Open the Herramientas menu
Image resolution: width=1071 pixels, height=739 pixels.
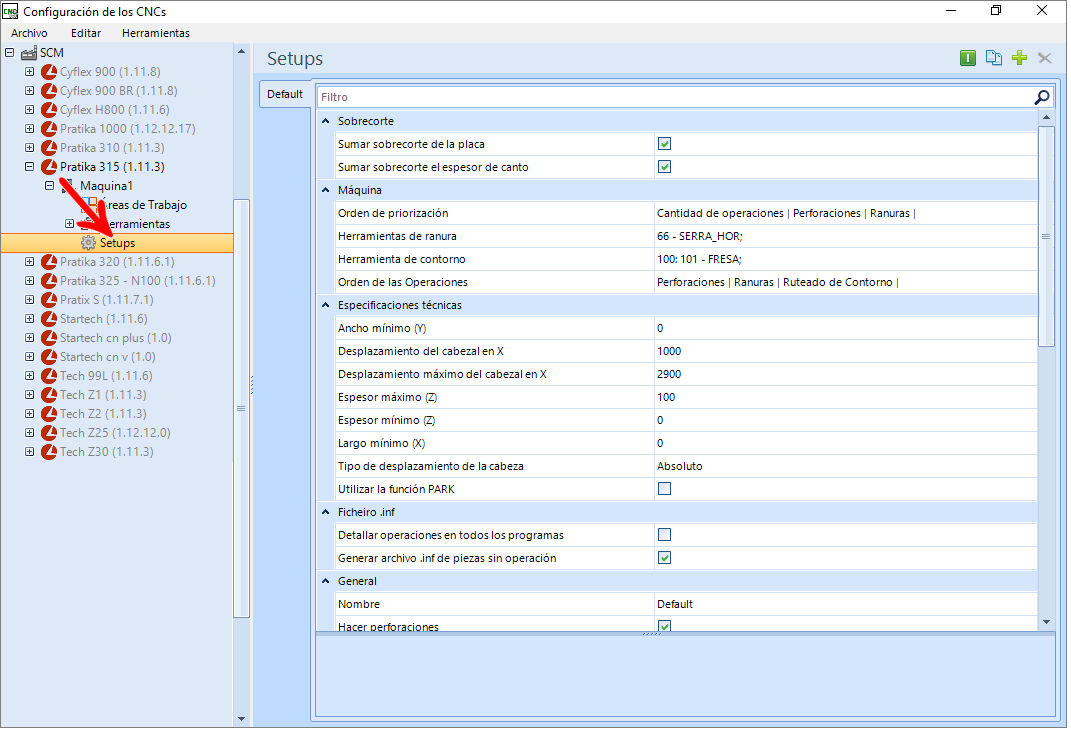156,33
